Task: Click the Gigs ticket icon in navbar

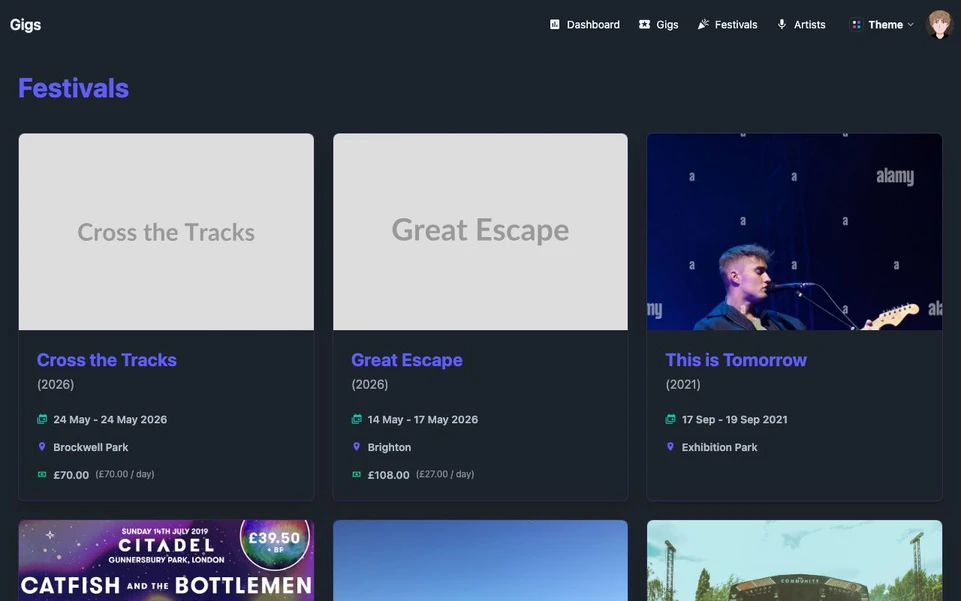Action: click(x=644, y=25)
